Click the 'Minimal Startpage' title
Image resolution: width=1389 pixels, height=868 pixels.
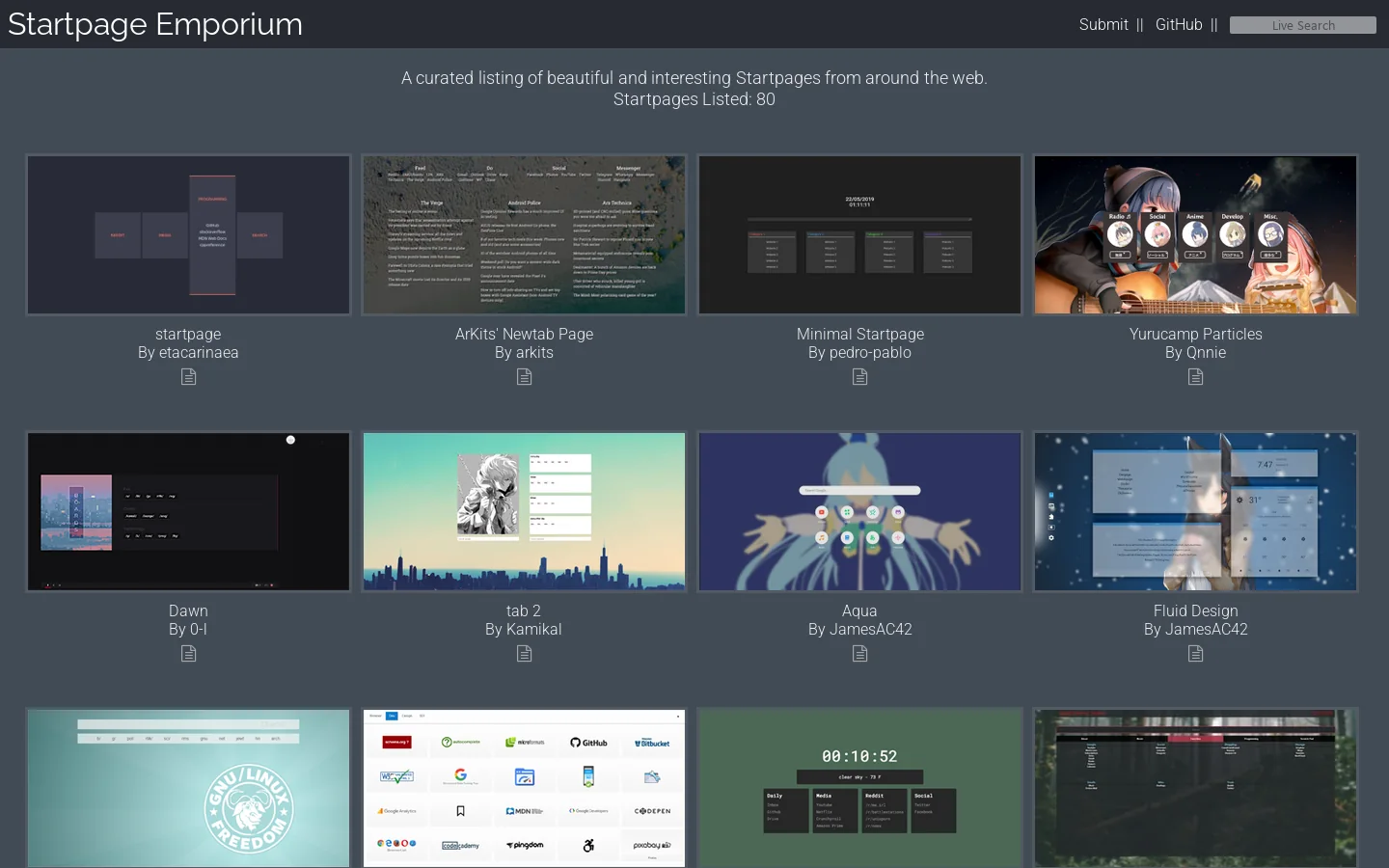860,334
